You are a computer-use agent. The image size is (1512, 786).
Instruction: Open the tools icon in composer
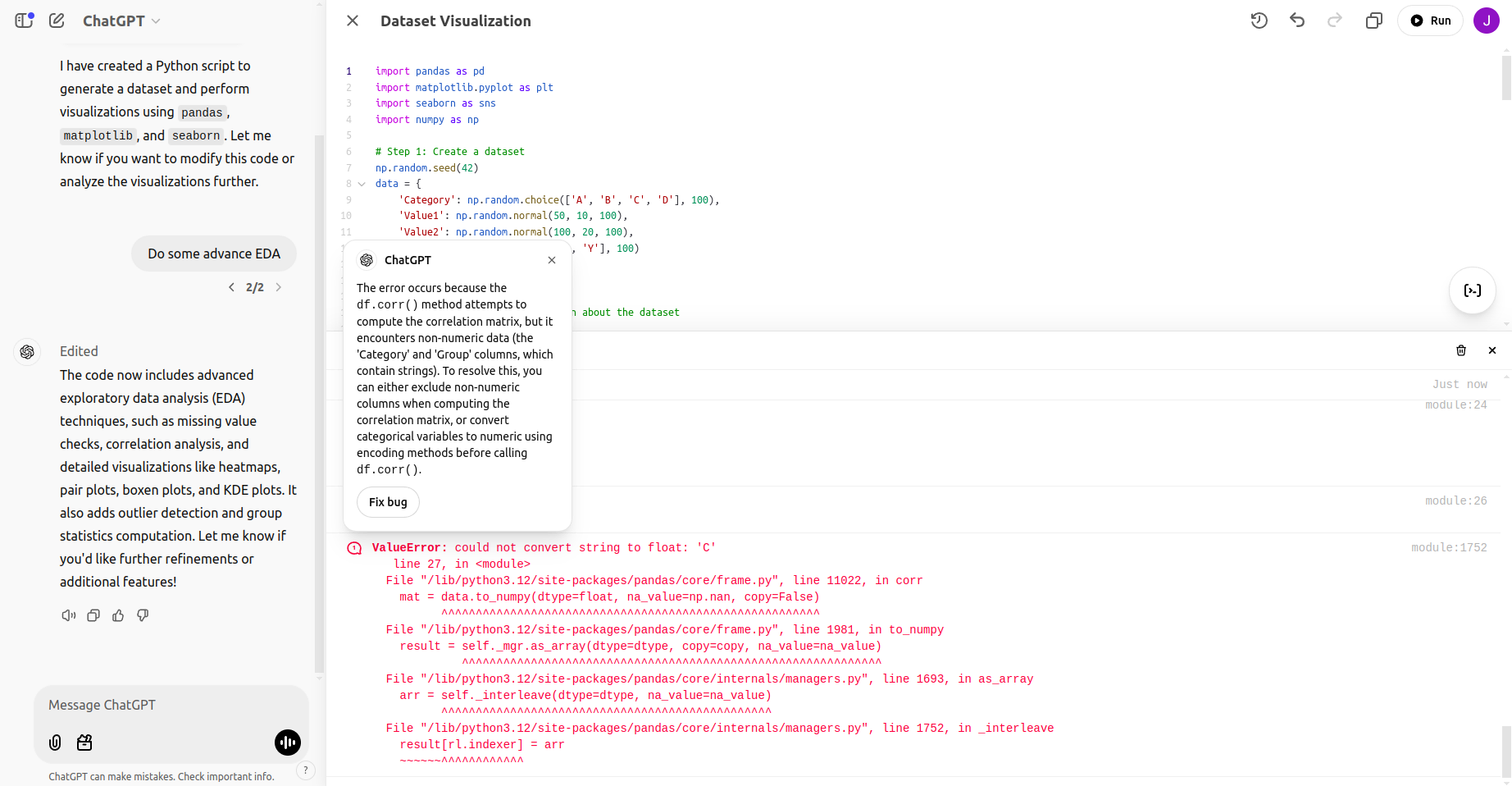(84, 743)
